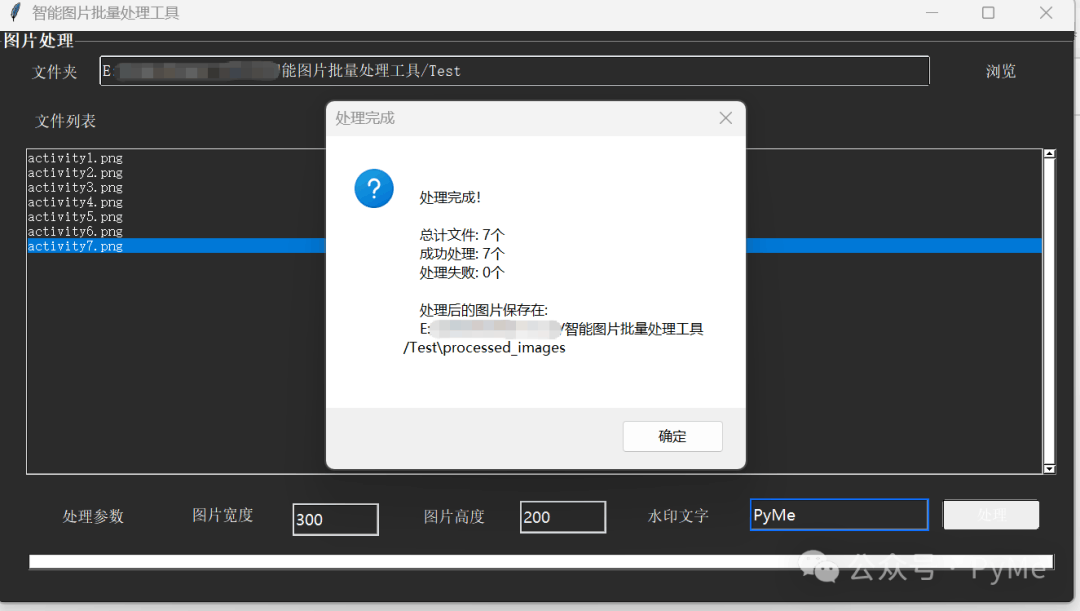Click the 图片宽度 input showing 300
Viewport: 1080px width, 611px height.
[x=335, y=518]
